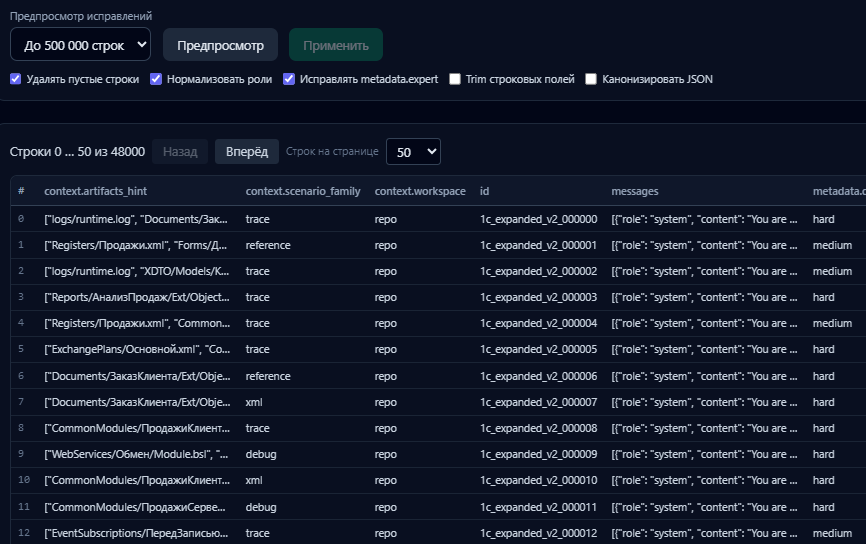The height and width of the screenshot is (544, 866).
Task: Go to next page with Вперёд
Action: pyautogui.click(x=247, y=151)
